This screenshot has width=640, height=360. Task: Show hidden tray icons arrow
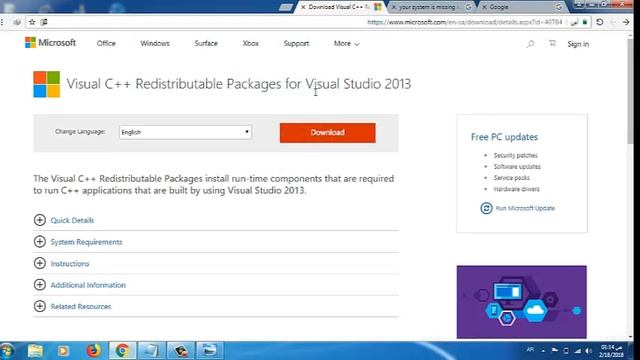coord(543,351)
